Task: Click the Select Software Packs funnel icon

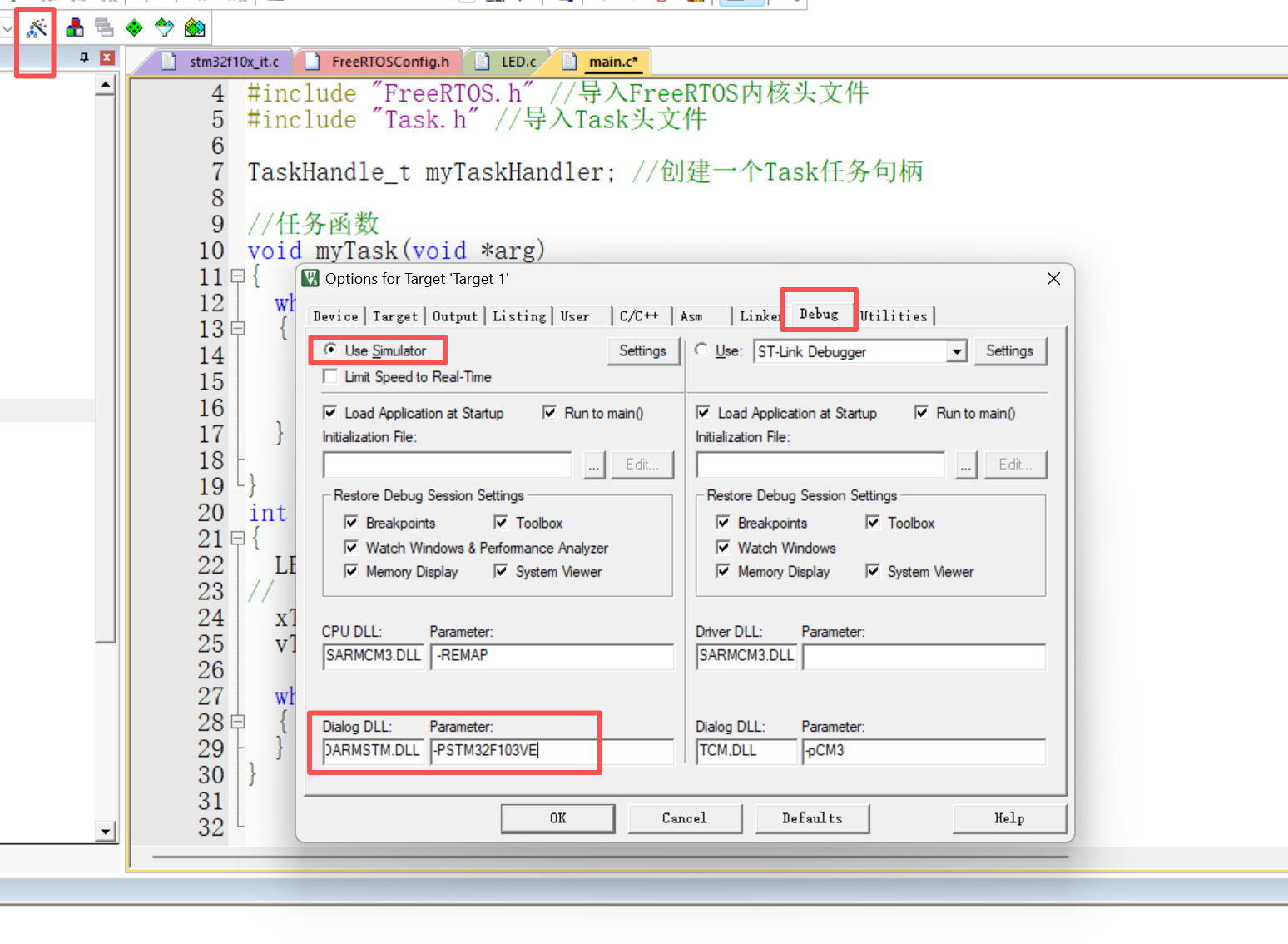Action: coord(164,28)
